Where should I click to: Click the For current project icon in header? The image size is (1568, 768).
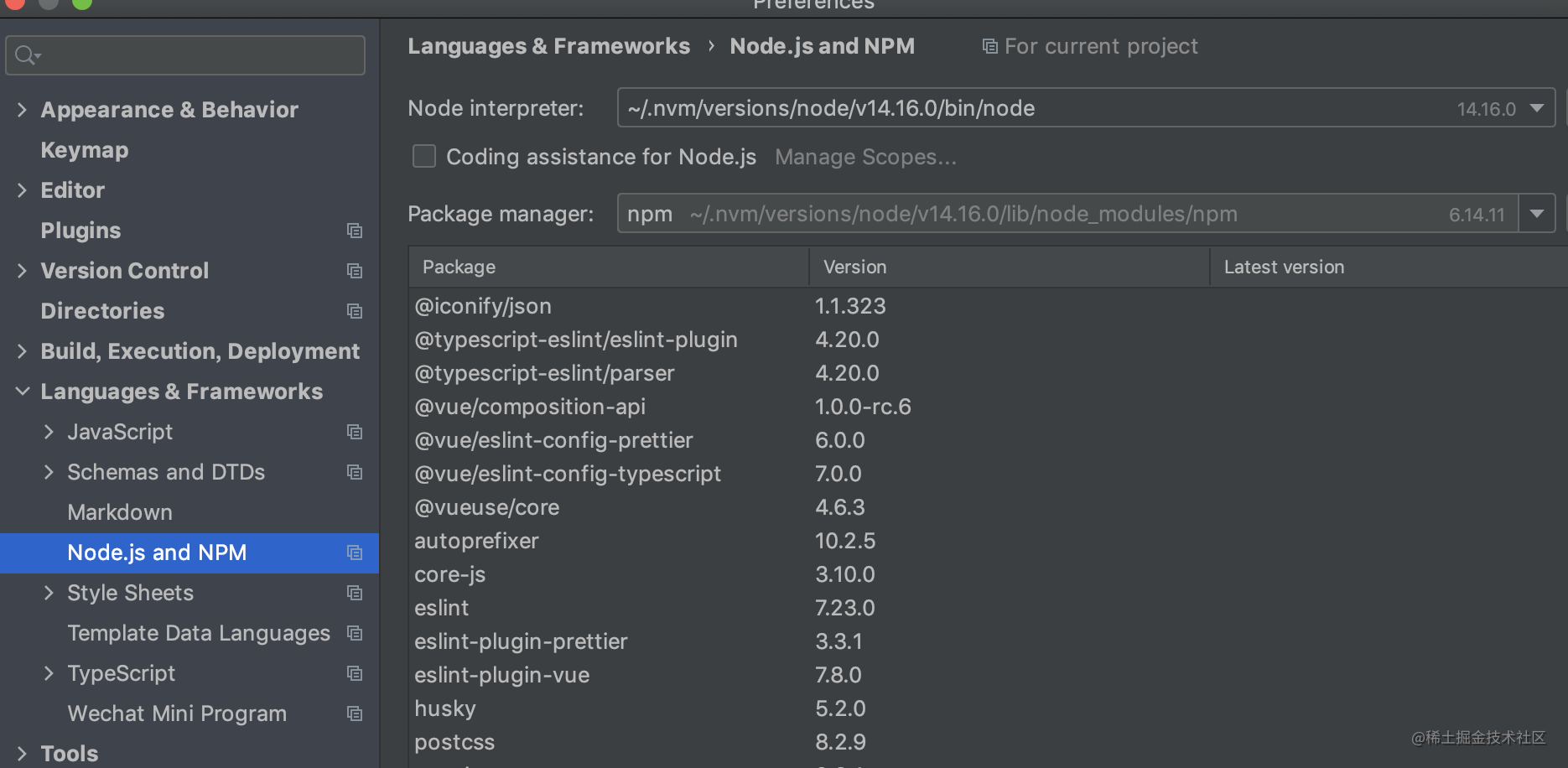click(x=989, y=46)
